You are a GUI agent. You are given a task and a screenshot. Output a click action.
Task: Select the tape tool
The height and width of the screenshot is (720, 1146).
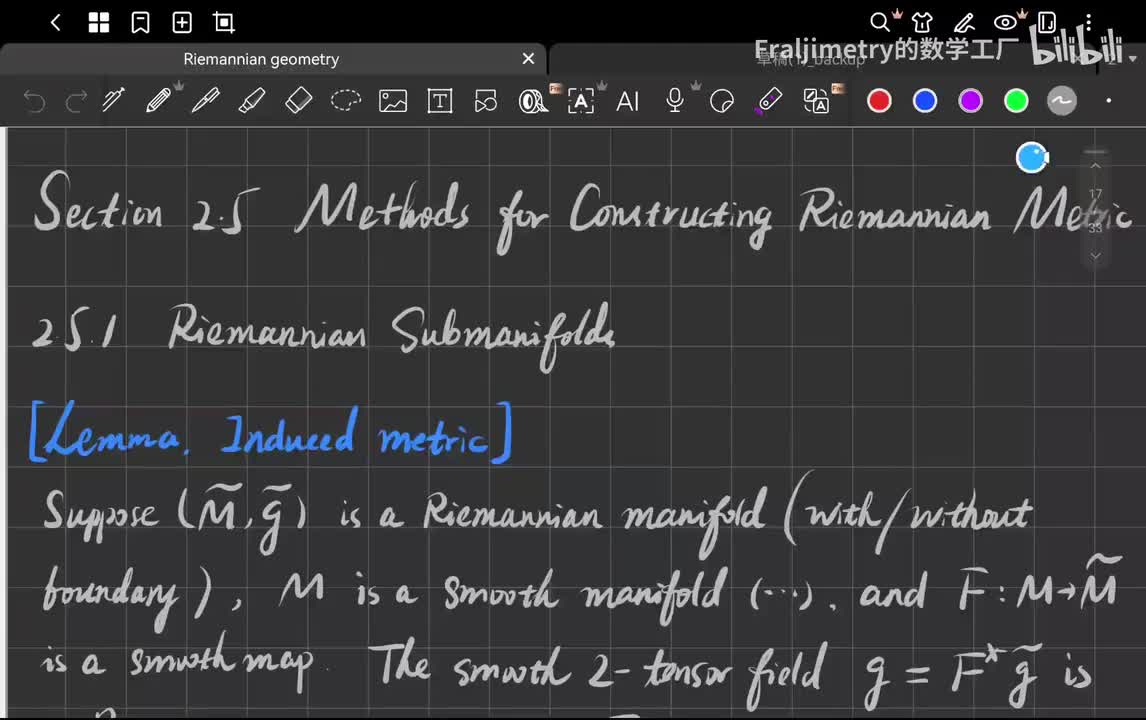coord(533,101)
